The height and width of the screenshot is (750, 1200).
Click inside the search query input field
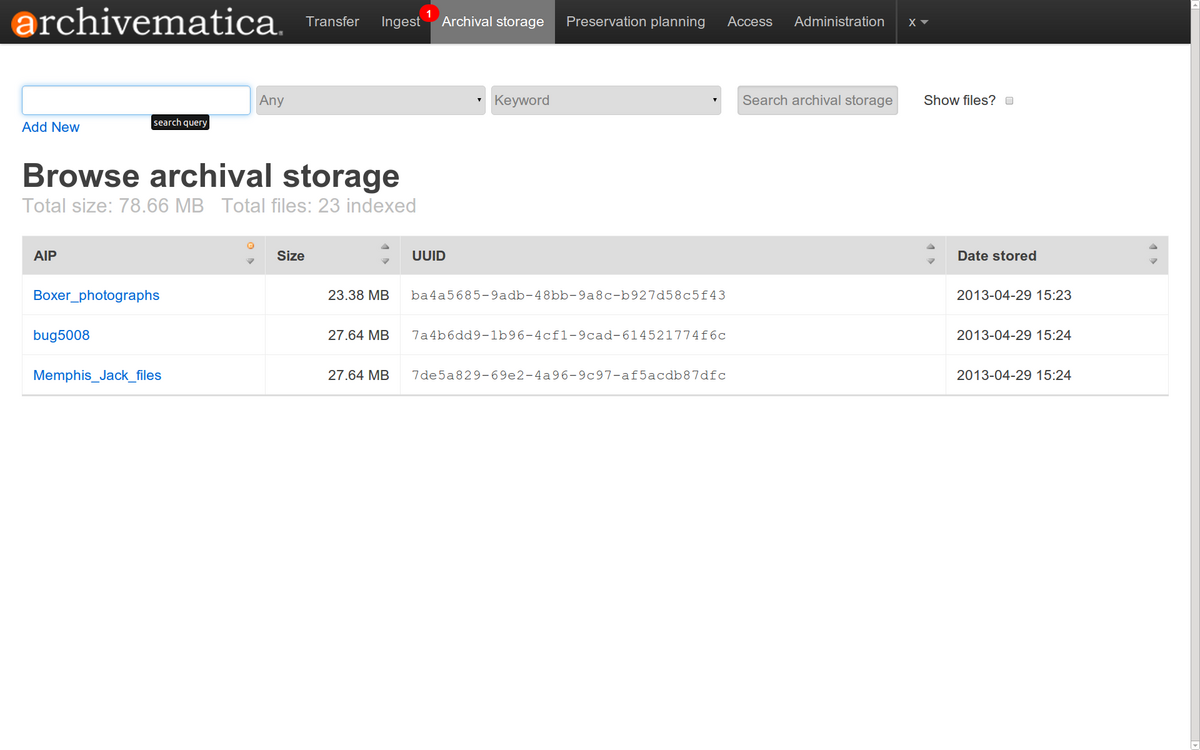tap(135, 100)
